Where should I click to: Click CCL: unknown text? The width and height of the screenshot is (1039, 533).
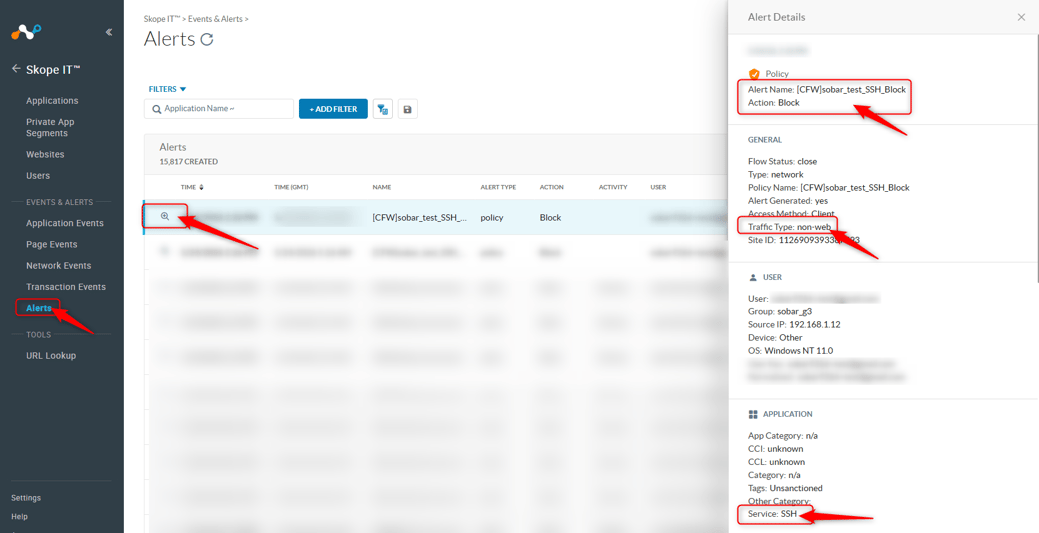click(777, 462)
